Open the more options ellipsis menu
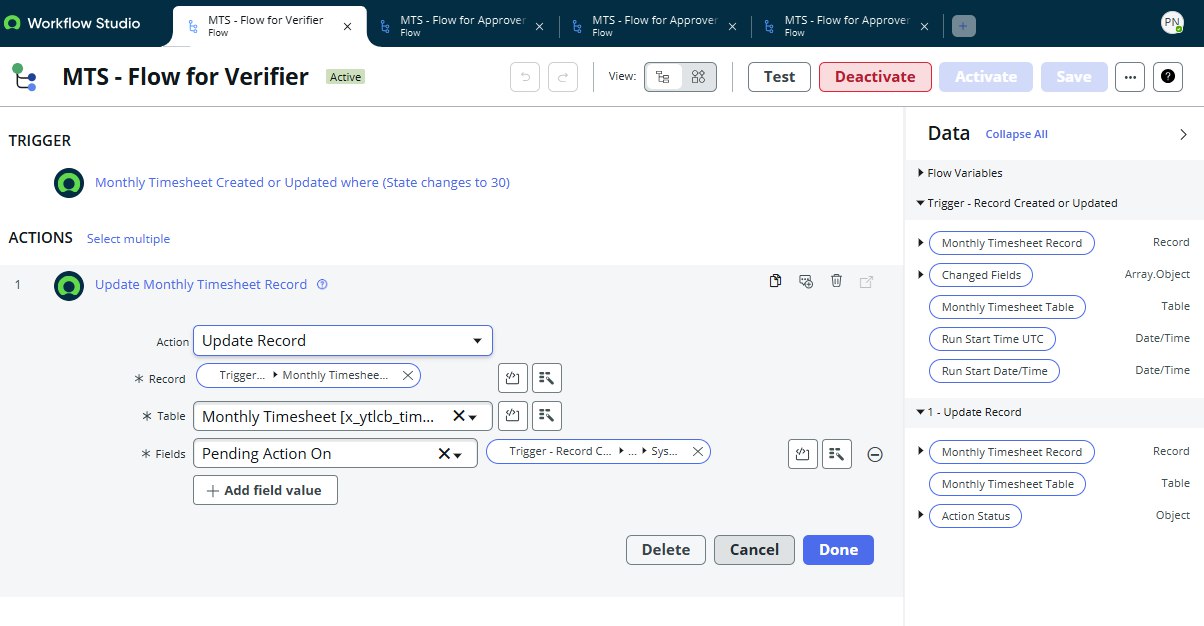The height and width of the screenshot is (626, 1204). [1129, 77]
